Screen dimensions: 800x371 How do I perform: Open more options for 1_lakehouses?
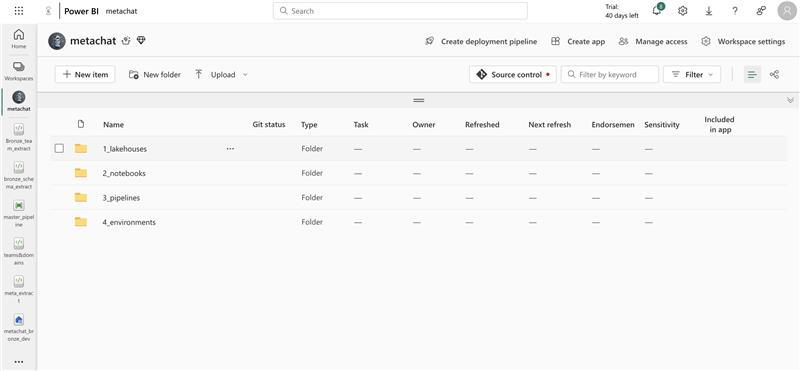(x=230, y=149)
